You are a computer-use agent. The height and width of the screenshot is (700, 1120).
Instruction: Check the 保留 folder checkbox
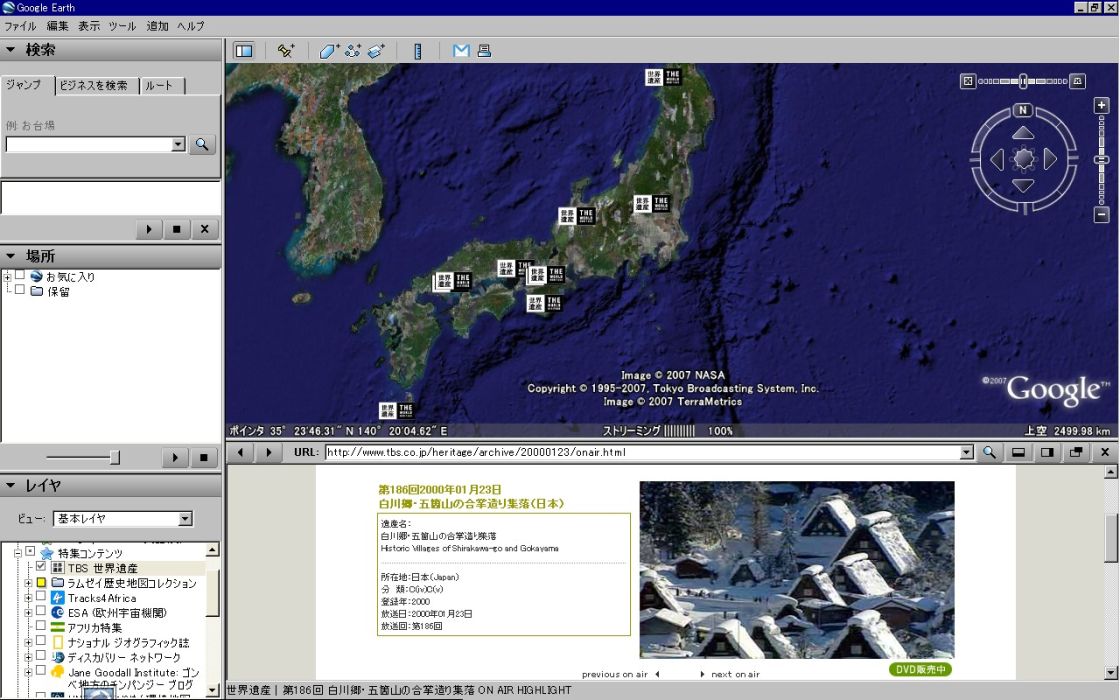(x=20, y=290)
